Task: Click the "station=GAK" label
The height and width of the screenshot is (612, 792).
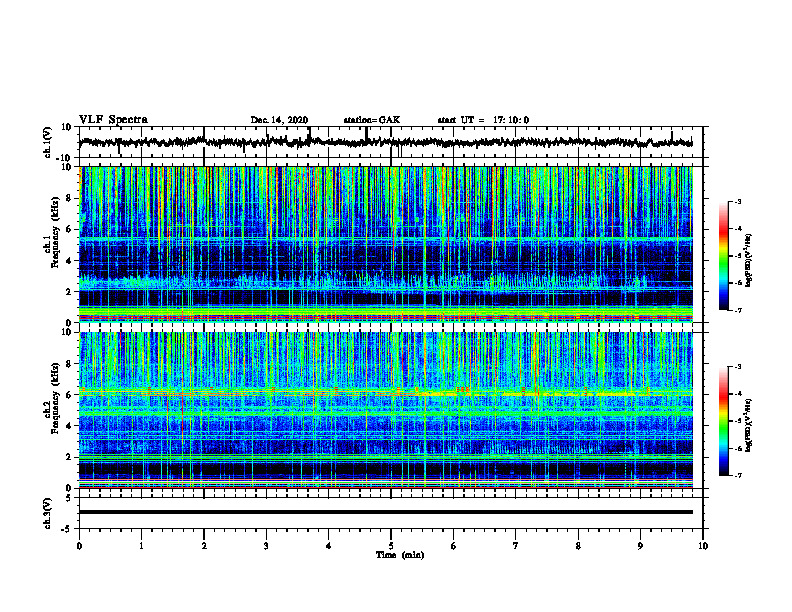Action: (x=372, y=120)
